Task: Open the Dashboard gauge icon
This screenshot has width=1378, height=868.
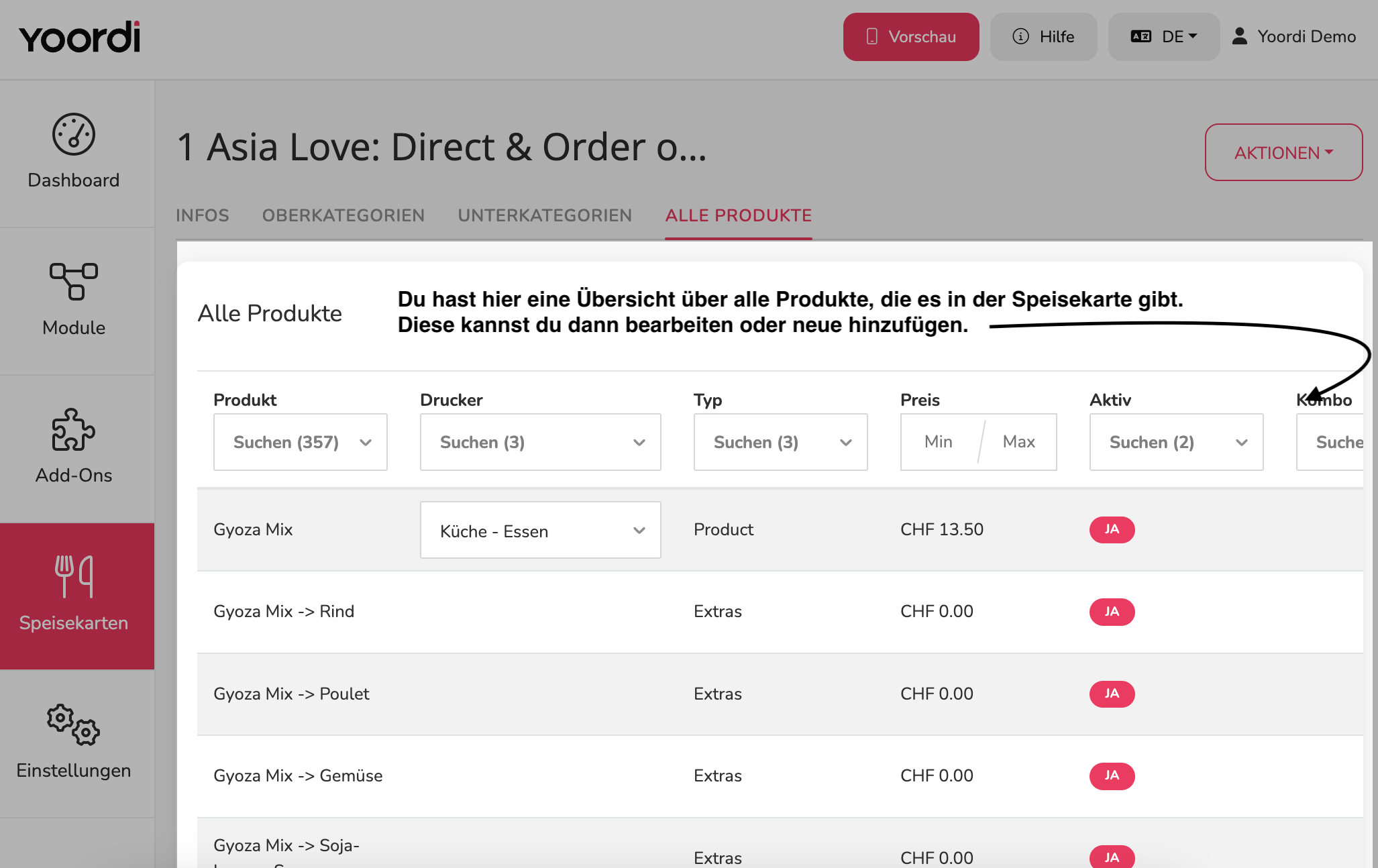Action: (74, 134)
